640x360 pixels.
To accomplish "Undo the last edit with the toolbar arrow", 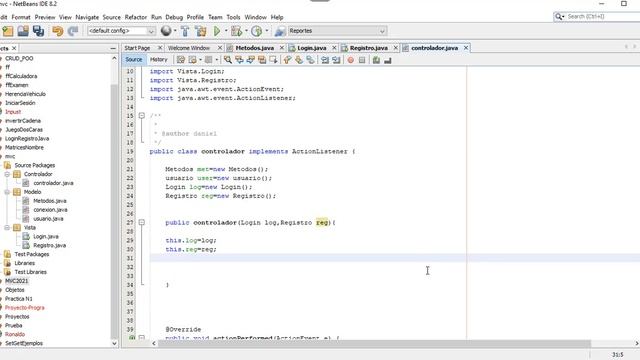I will pos(58,31).
